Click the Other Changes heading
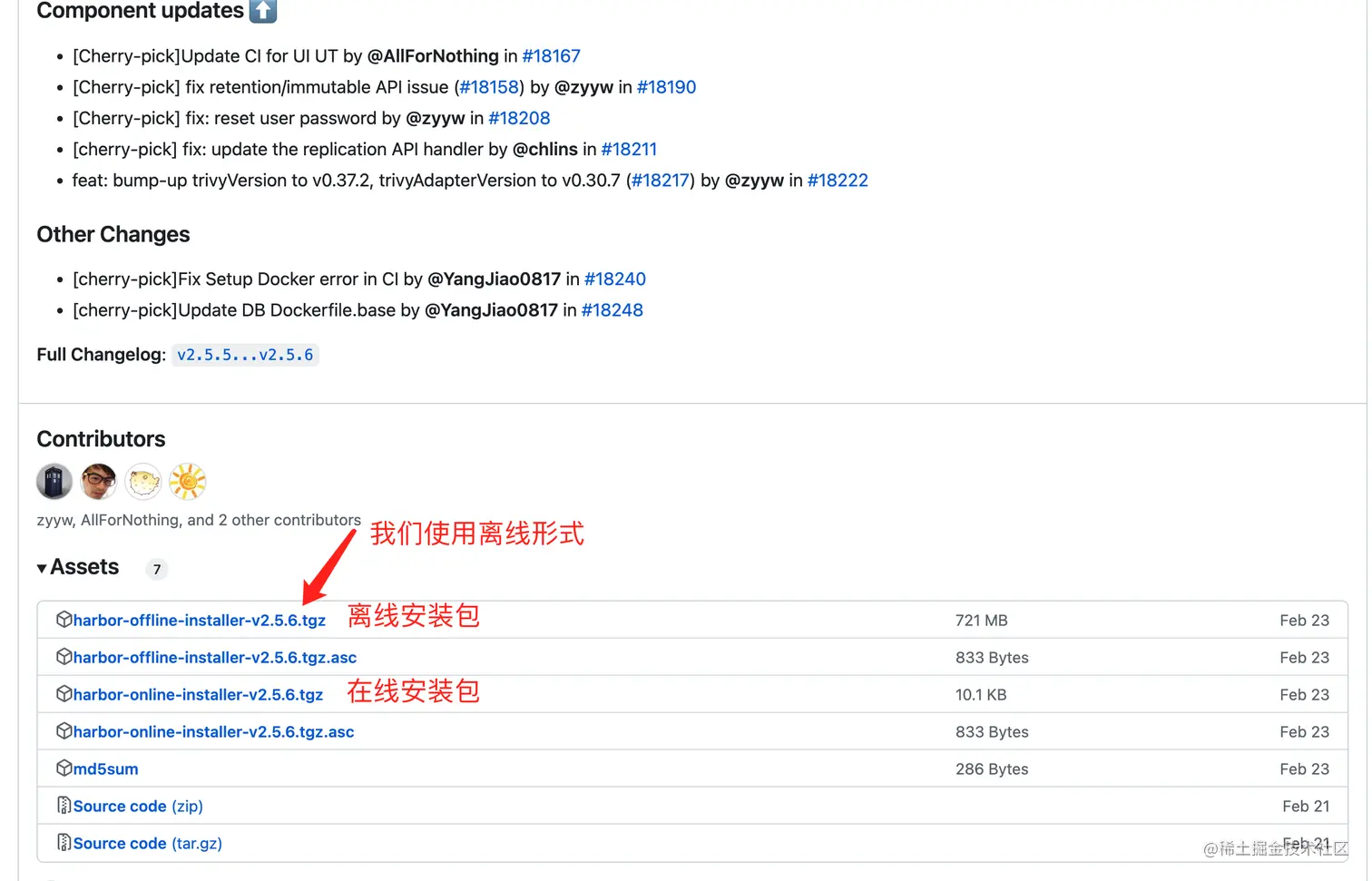This screenshot has width=1372, height=881. pos(113,235)
